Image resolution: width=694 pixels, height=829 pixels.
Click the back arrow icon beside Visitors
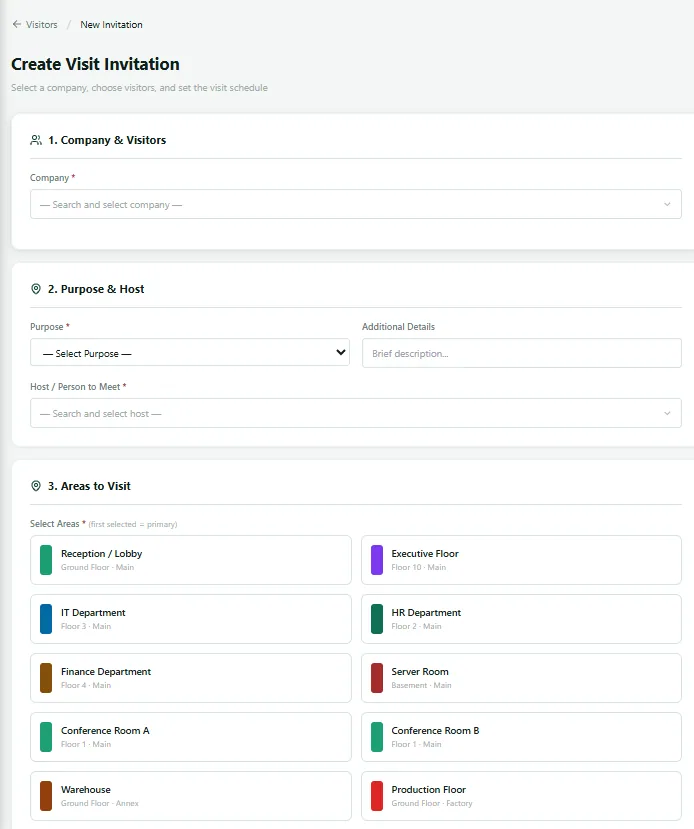point(17,24)
